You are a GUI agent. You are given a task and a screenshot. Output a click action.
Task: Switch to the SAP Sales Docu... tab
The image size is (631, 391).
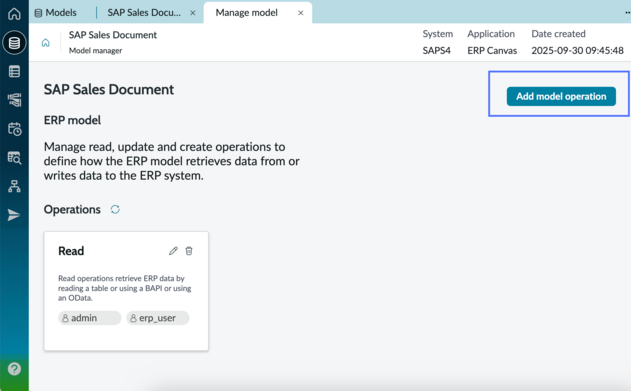coord(144,13)
